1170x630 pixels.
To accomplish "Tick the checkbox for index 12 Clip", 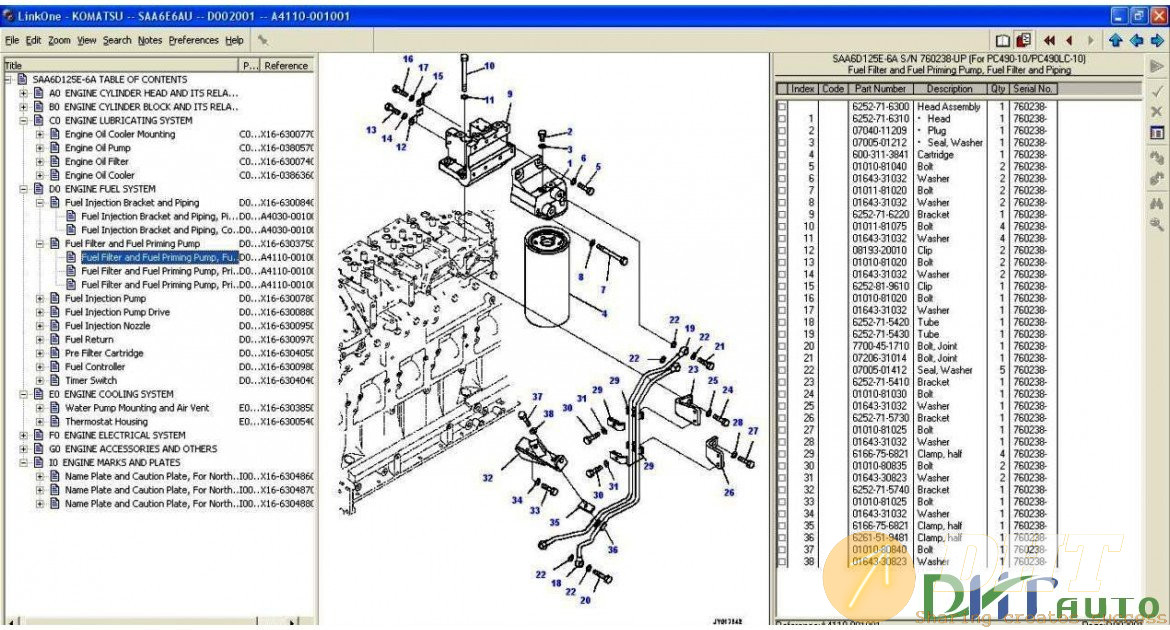I will pos(782,250).
